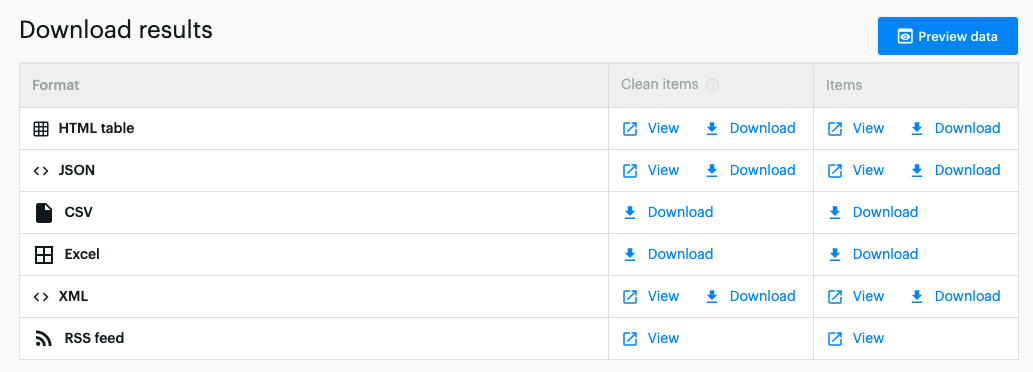Download HTML table under Items column
The width and height of the screenshot is (1033, 372).
[955, 128]
